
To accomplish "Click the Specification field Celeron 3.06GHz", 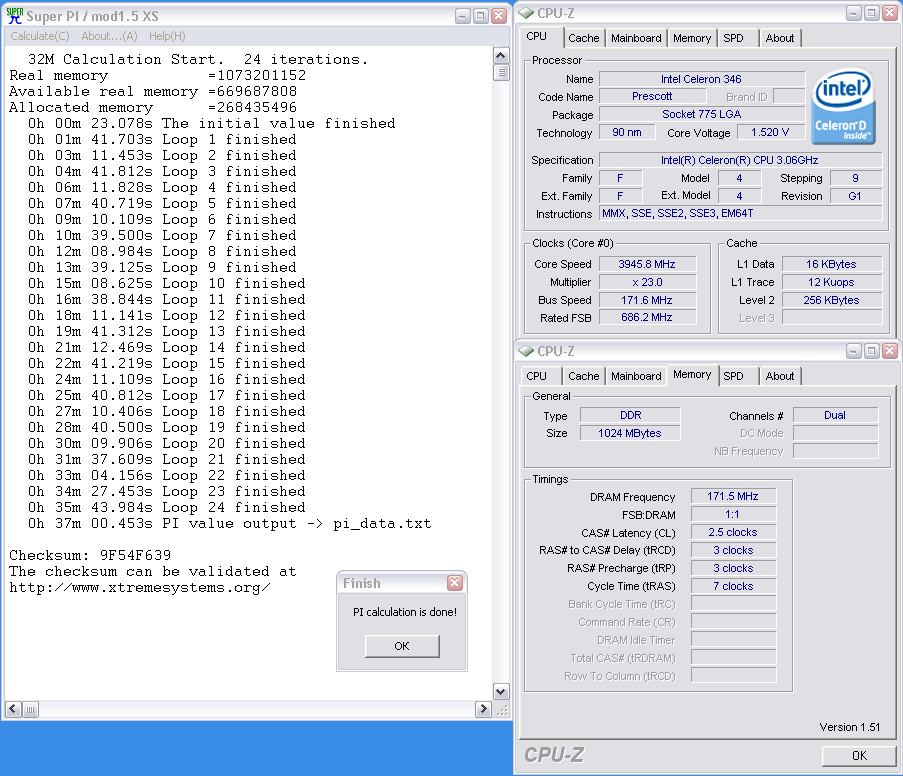I will point(740,160).
